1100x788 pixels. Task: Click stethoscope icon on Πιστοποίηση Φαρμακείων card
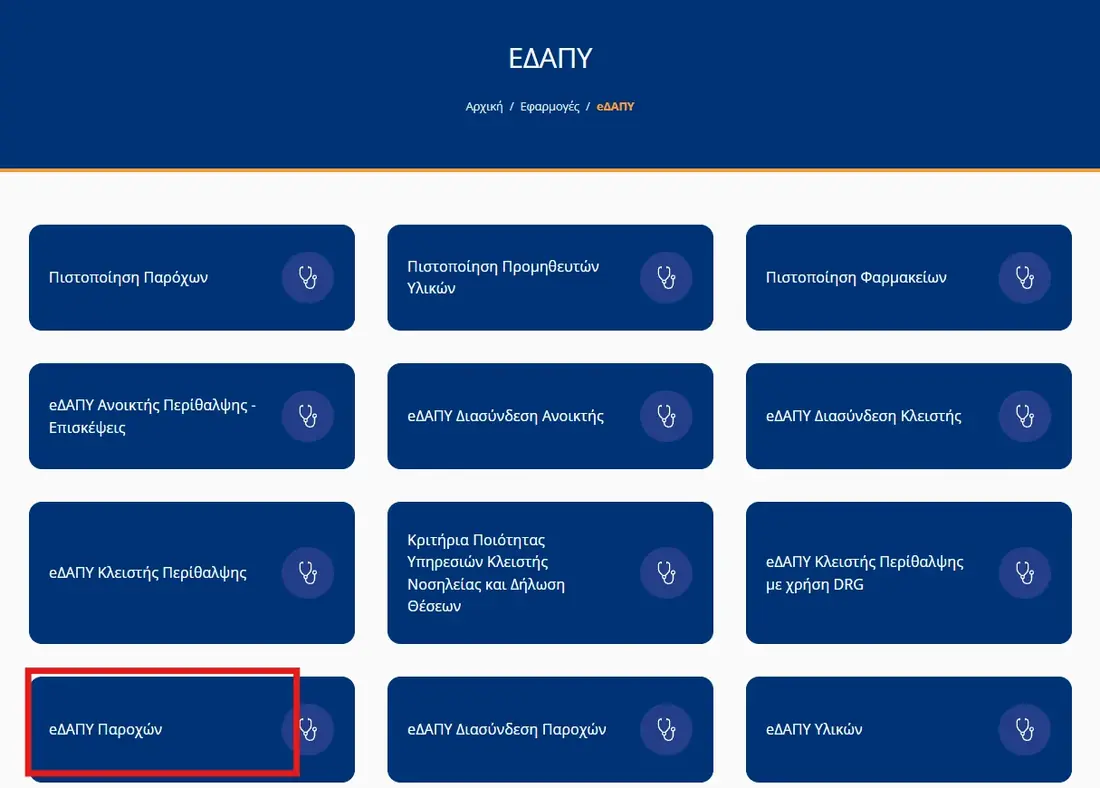pyautogui.click(x=1024, y=277)
